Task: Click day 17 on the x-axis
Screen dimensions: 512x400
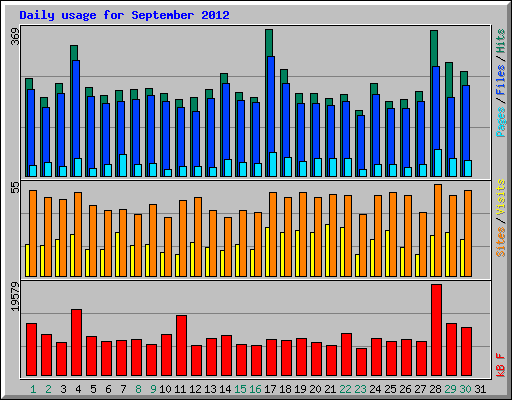Action: 270,389
